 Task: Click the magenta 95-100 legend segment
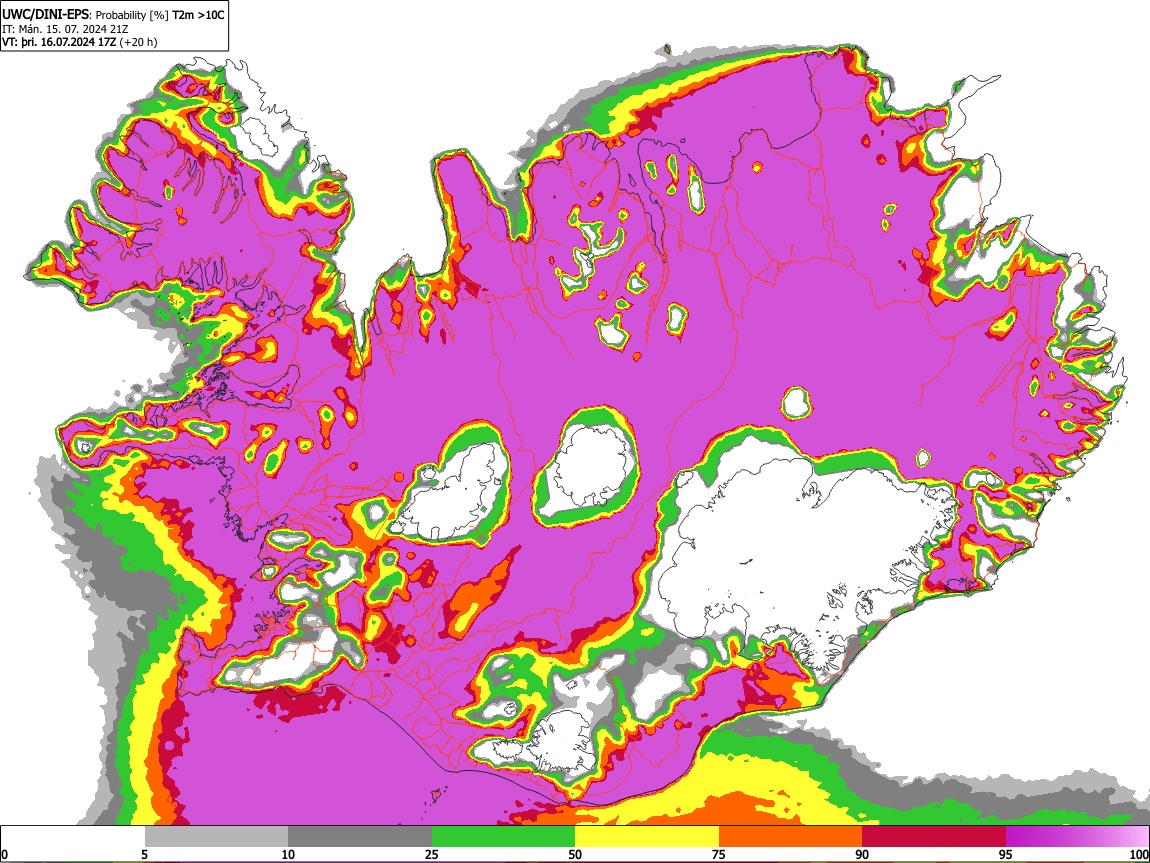(x=1077, y=836)
